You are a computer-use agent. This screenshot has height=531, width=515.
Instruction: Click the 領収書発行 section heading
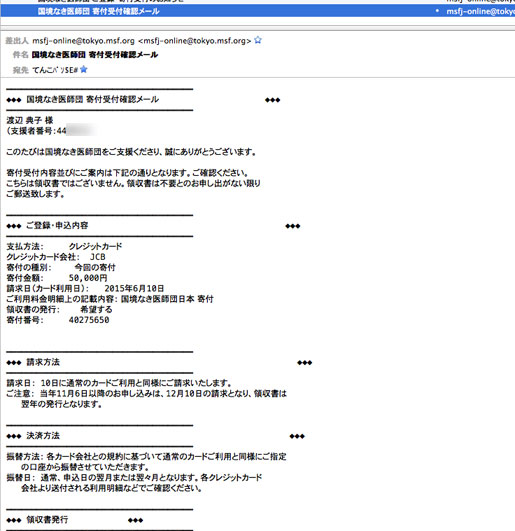[47, 520]
